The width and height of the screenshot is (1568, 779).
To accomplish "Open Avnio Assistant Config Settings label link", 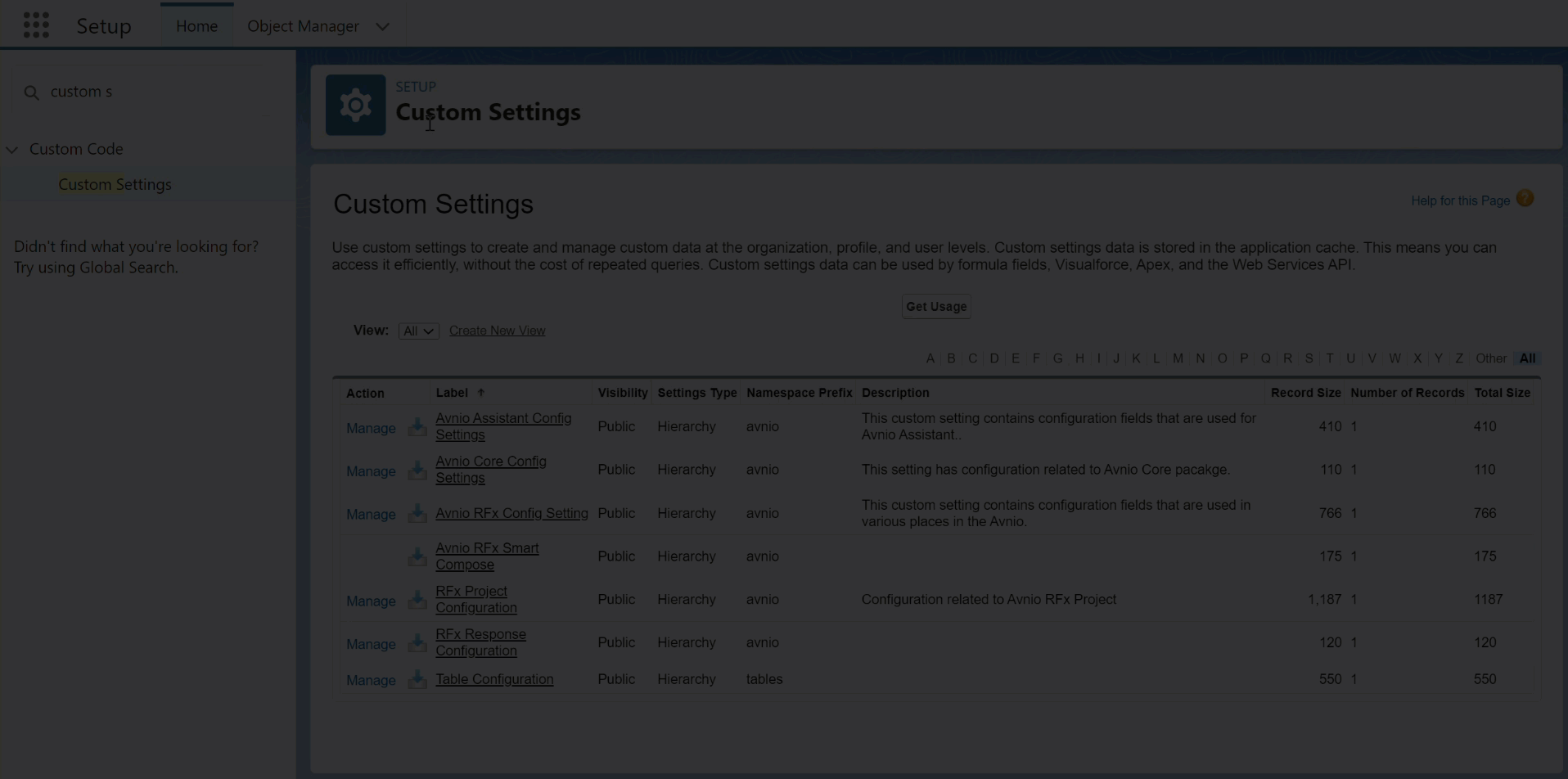I will [503, 426].
